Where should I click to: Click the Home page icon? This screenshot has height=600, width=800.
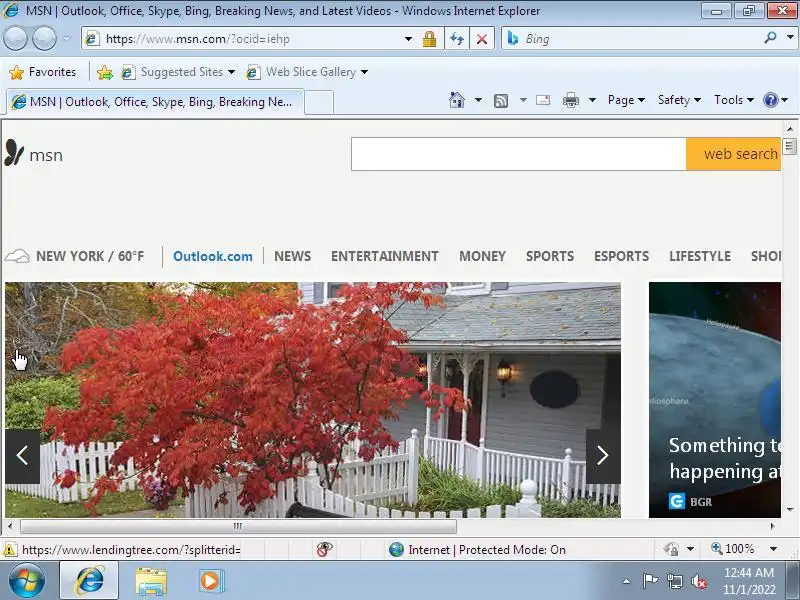(457, 100)
